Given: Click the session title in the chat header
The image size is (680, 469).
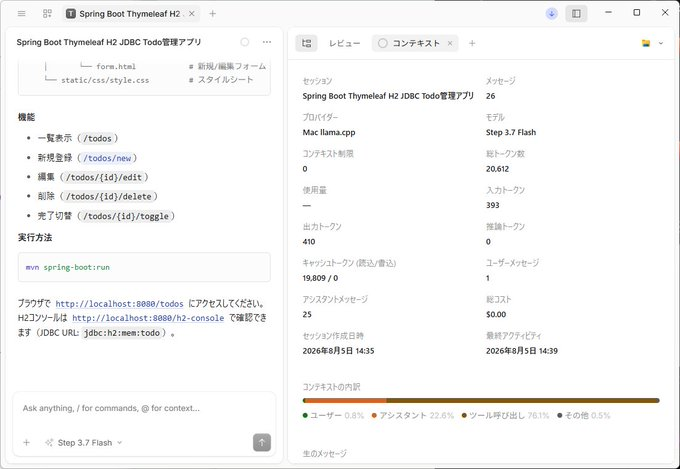Looking at the screenshot, I should coord(109,42).
